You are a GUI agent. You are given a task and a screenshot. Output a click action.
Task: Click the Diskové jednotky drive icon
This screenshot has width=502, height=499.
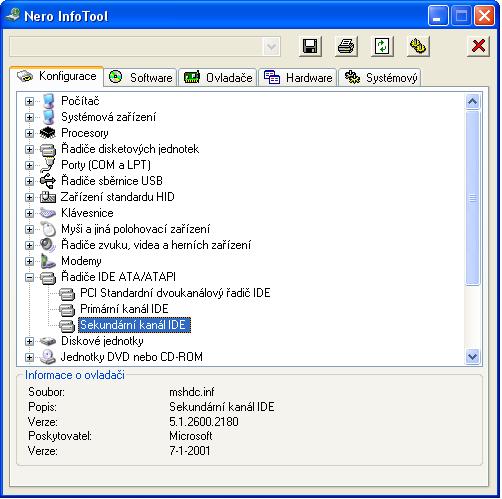click(48, 341)
